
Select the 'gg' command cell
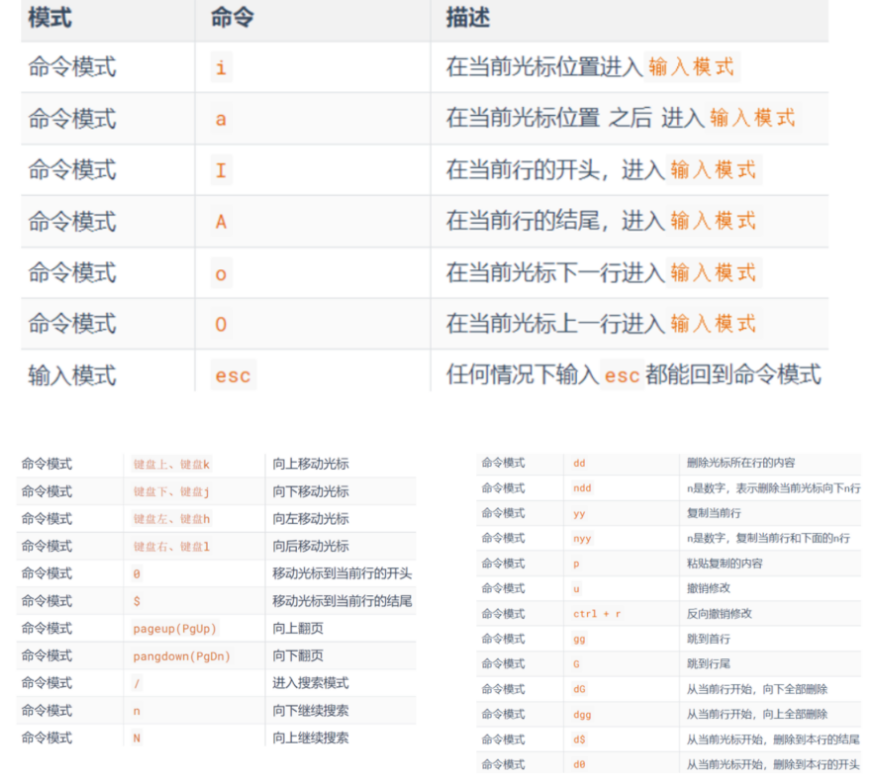(x=579, y=639)
